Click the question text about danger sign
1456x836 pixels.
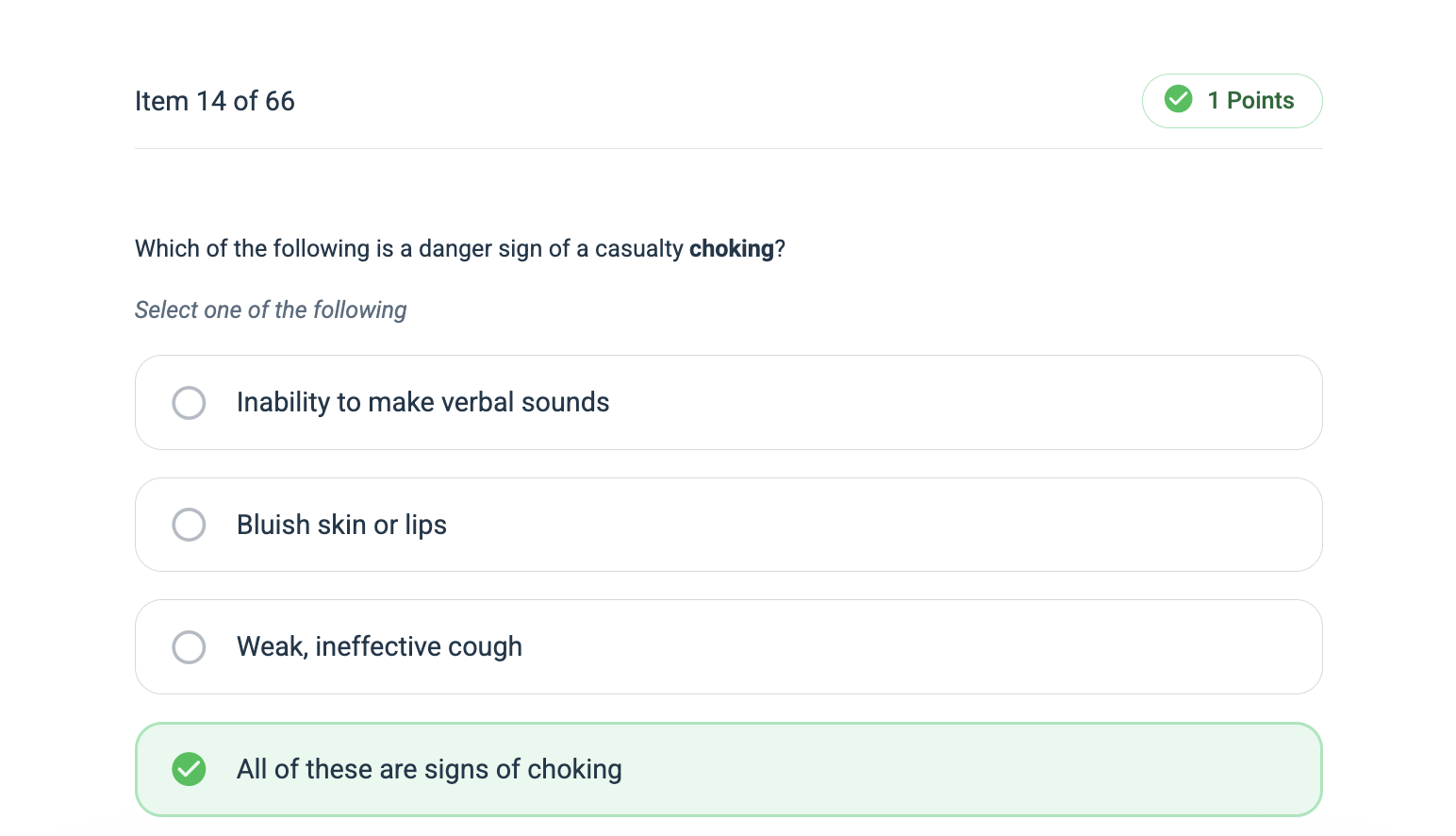pos(460,249)
